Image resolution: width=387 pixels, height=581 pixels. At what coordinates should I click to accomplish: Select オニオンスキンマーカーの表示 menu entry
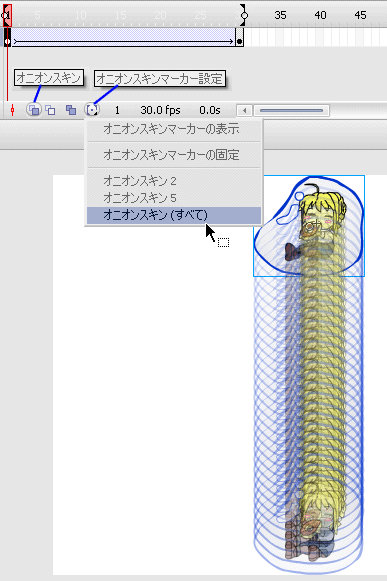click(174, 129)
